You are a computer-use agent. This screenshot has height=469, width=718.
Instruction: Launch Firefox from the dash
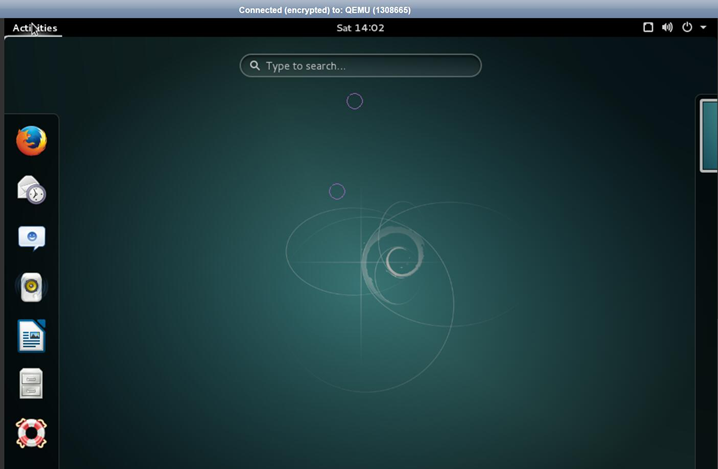coord(32,141)
